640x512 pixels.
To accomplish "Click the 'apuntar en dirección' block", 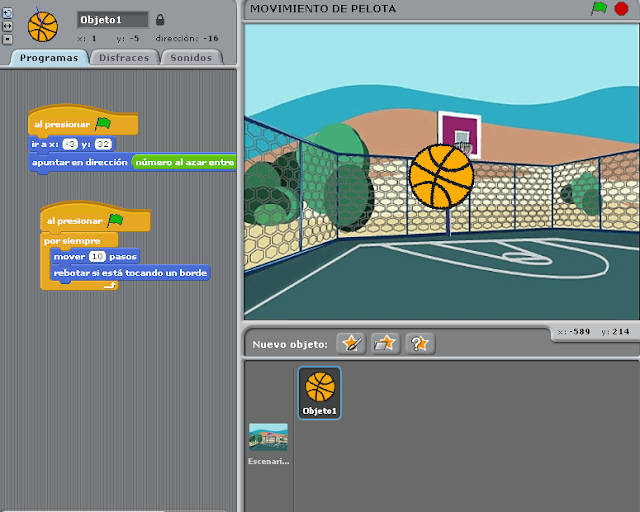I will (80, 163).
